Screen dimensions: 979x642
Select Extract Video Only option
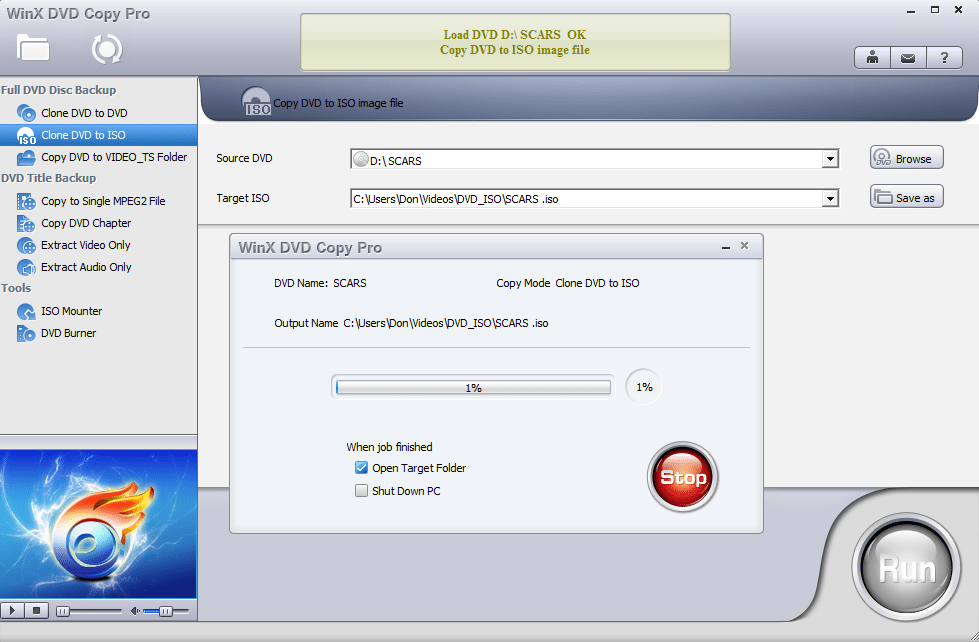point(86,245)
